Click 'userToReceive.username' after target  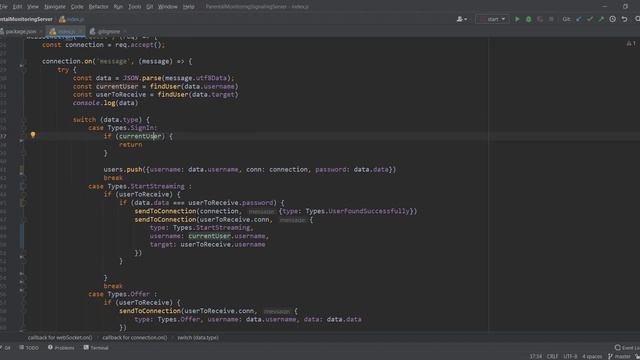(x=223, y=244)
